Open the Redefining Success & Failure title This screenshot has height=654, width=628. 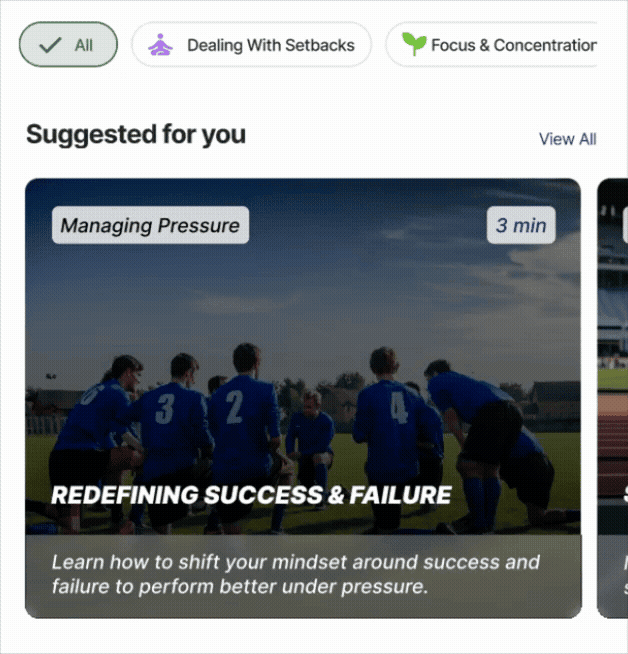point(251,495)
